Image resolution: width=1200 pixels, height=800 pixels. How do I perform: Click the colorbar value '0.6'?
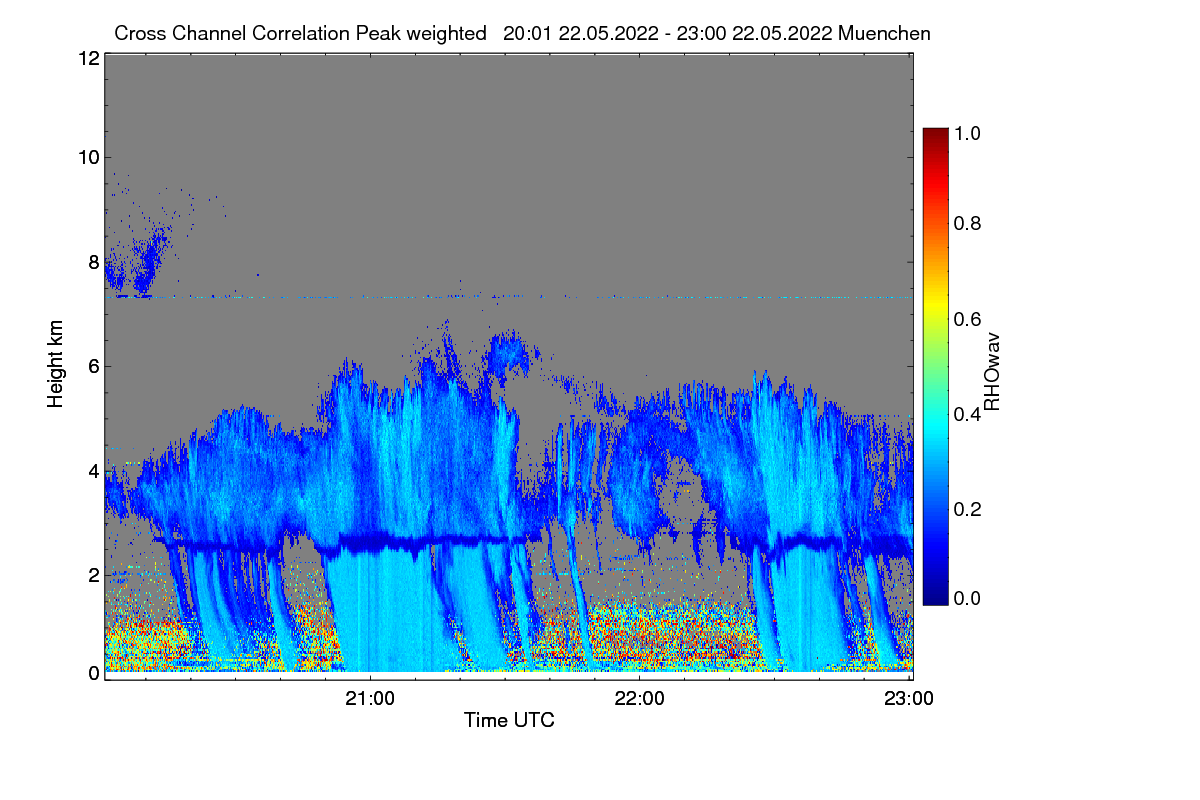968,319
